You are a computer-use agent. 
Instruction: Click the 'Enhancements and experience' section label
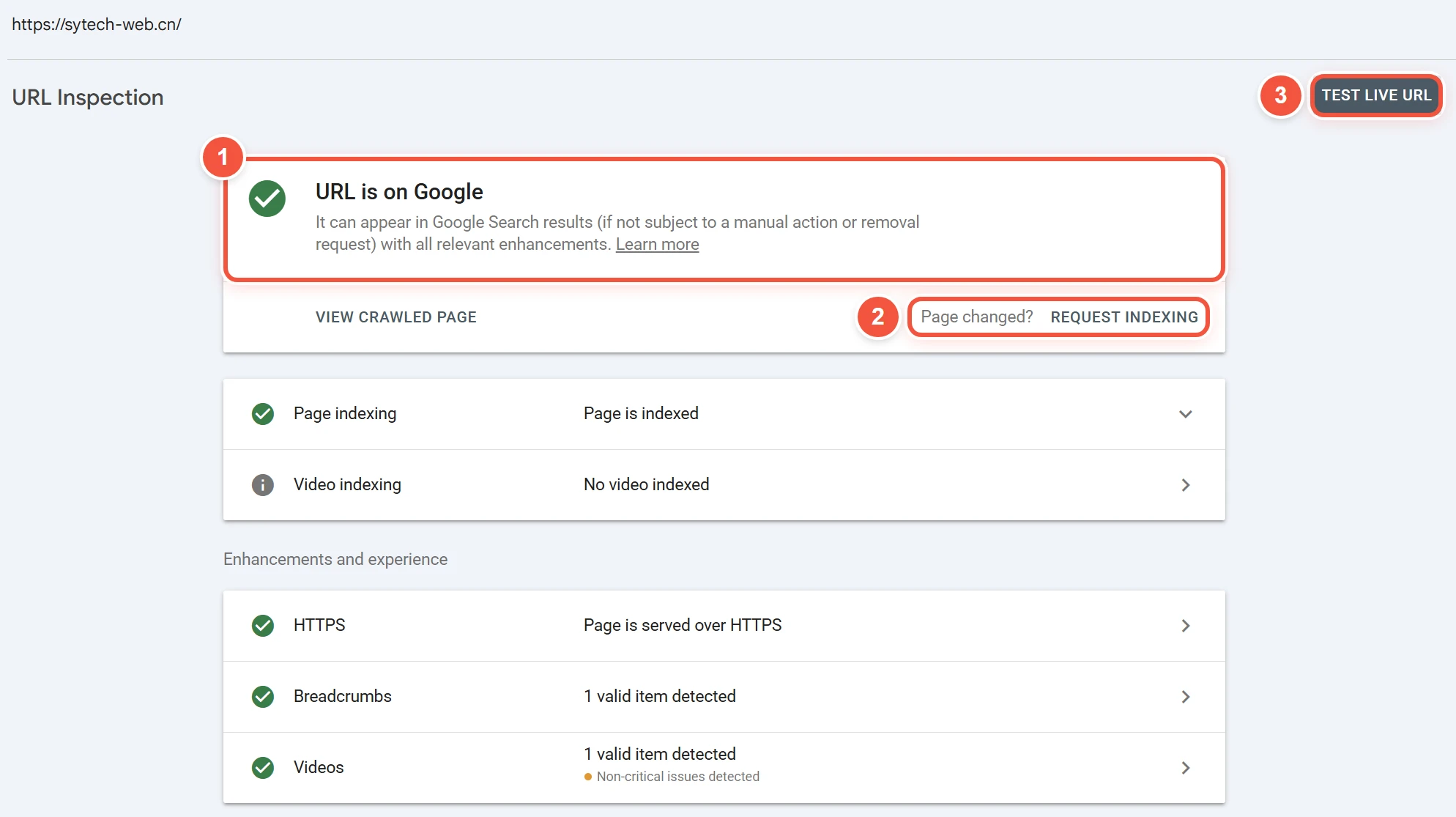click(335, 559)
